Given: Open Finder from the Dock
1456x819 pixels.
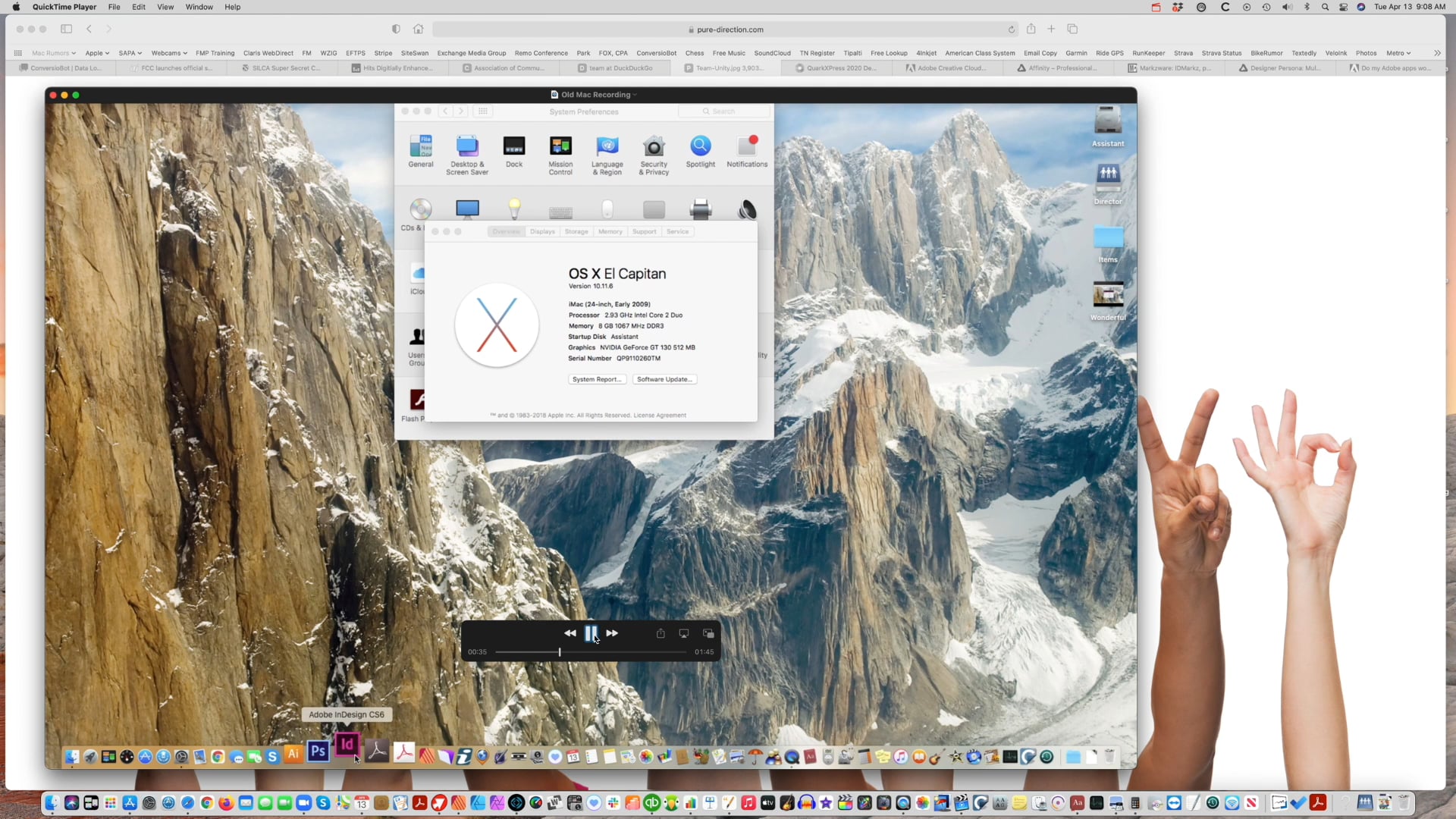Looking at the screenshot, I should (x=52, y=802).
